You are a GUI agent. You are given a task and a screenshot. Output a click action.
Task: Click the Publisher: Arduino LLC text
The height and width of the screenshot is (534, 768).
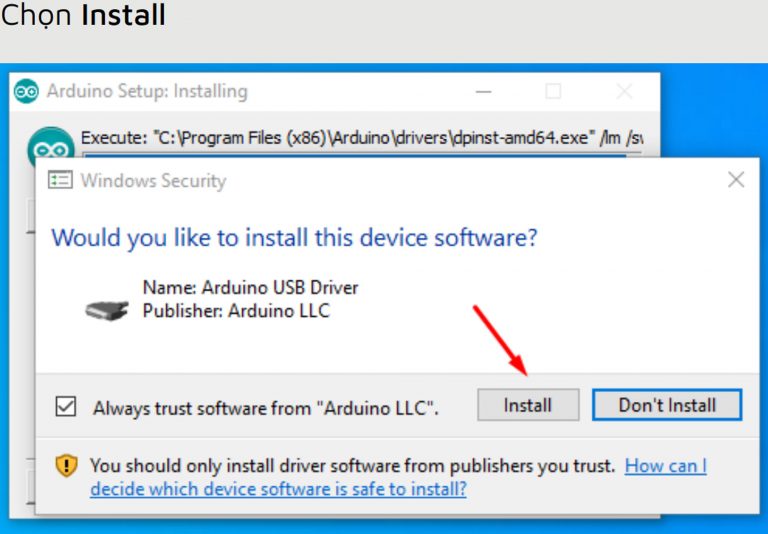236,311
